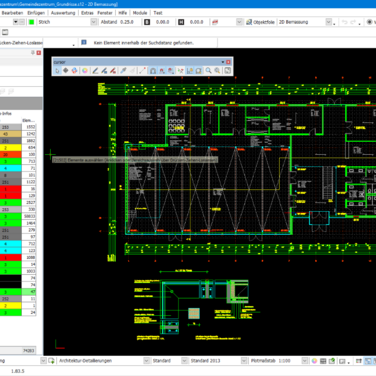Select the blue pencil tool in cursor toolbar
This screenshot has height=376, width=376.
coord(104,71)
